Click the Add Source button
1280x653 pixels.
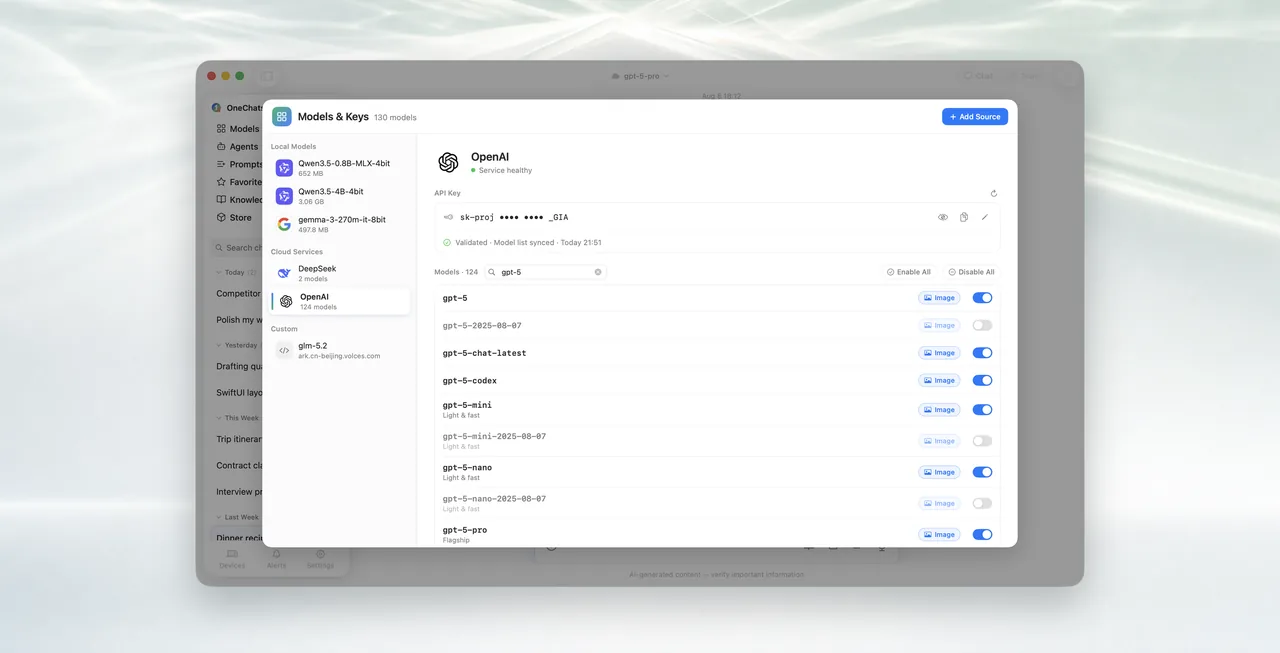[x=975, y=117]
